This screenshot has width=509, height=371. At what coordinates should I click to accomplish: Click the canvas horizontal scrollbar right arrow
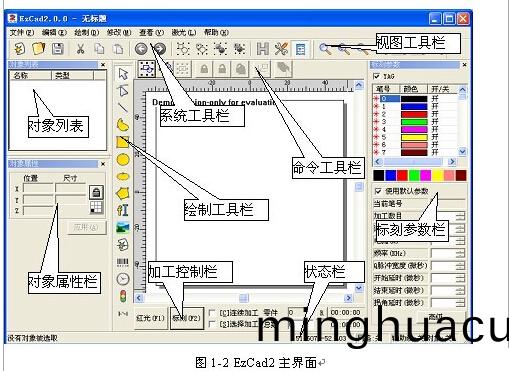[x=349, y=298]
